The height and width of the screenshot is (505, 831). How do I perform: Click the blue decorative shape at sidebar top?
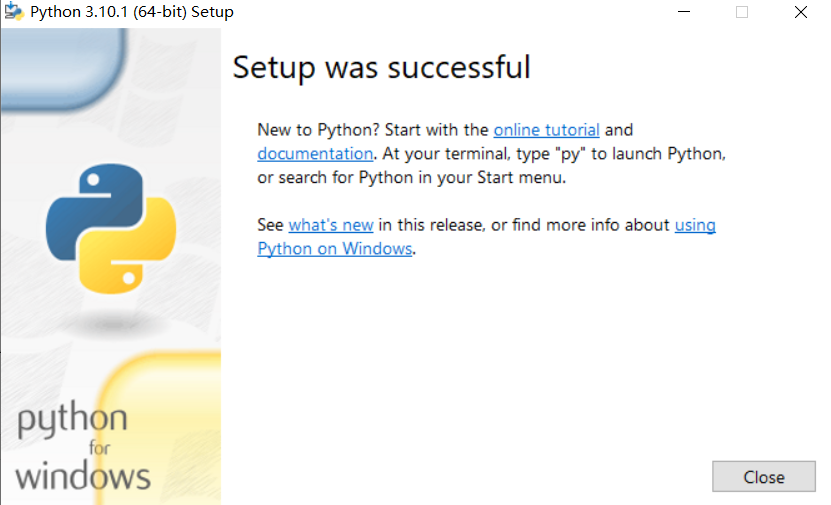click(60, 65)
